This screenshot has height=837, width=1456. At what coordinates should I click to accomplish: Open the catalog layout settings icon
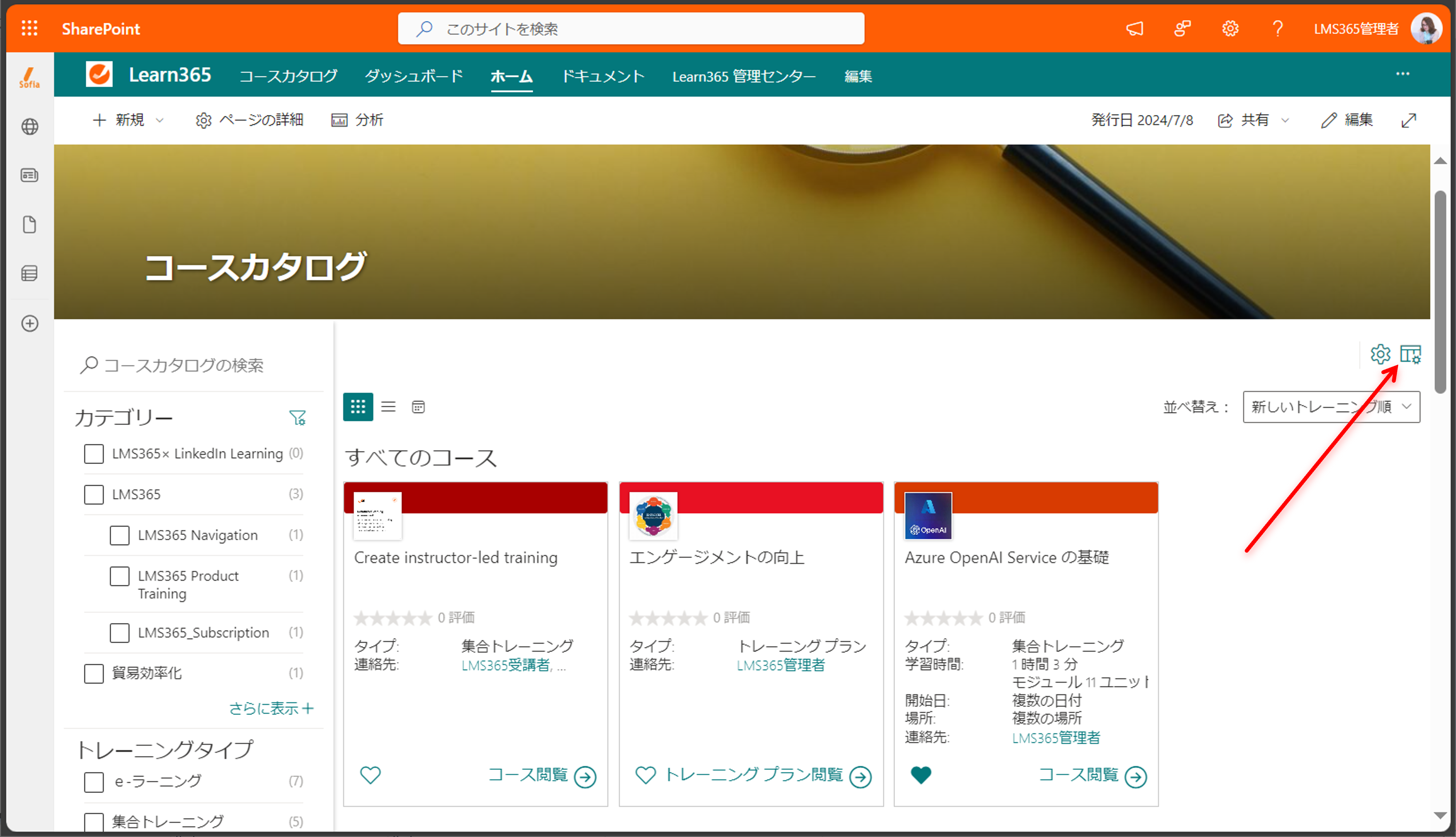tap(1410, 354)
